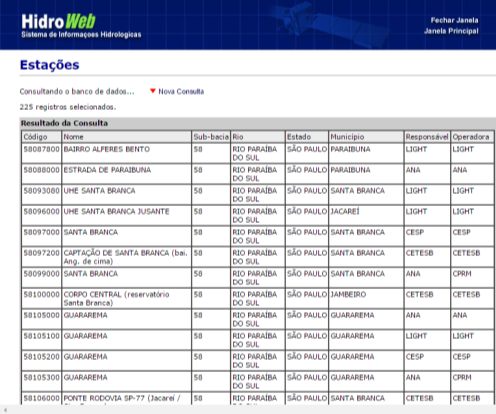The height and width of the screenshot is (414, 496).
Task: Go to Janela Principal
Action: point(451,31)
